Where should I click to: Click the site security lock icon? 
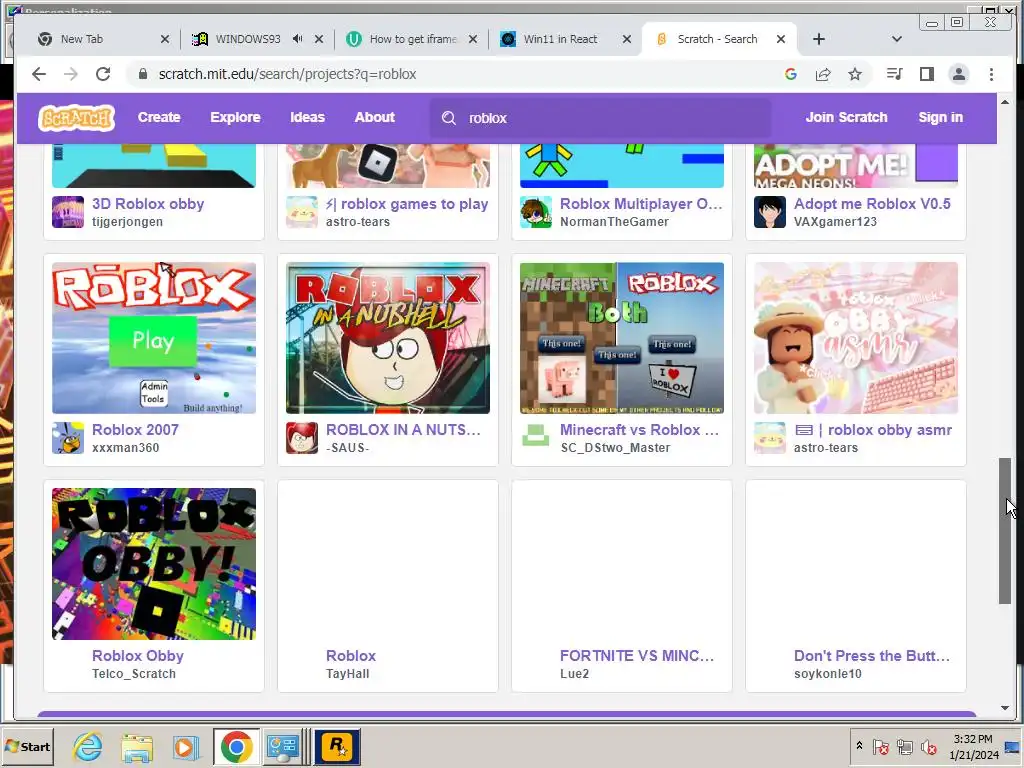(143, 74)
